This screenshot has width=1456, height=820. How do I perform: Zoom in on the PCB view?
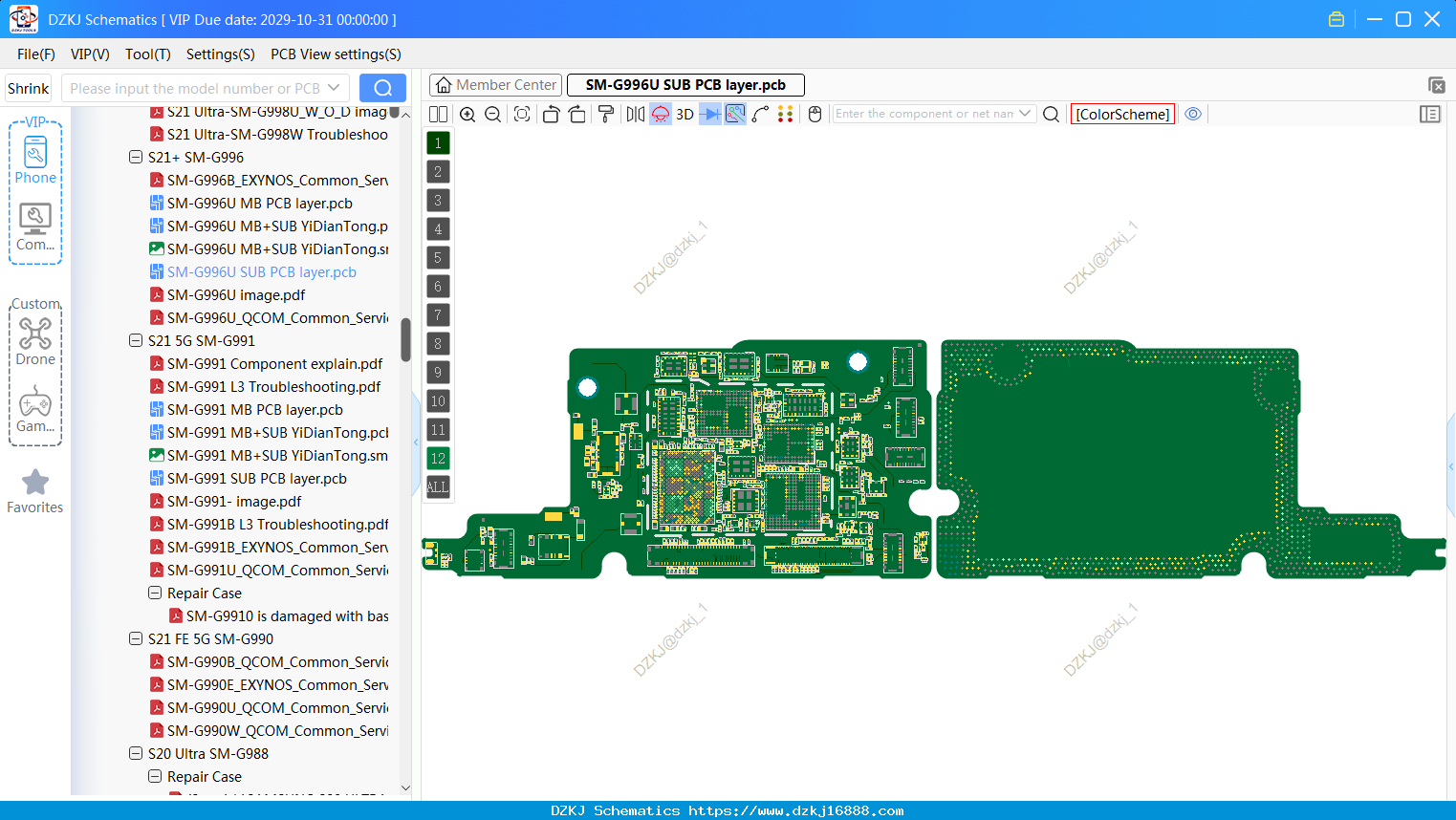[x=467, y=114]
